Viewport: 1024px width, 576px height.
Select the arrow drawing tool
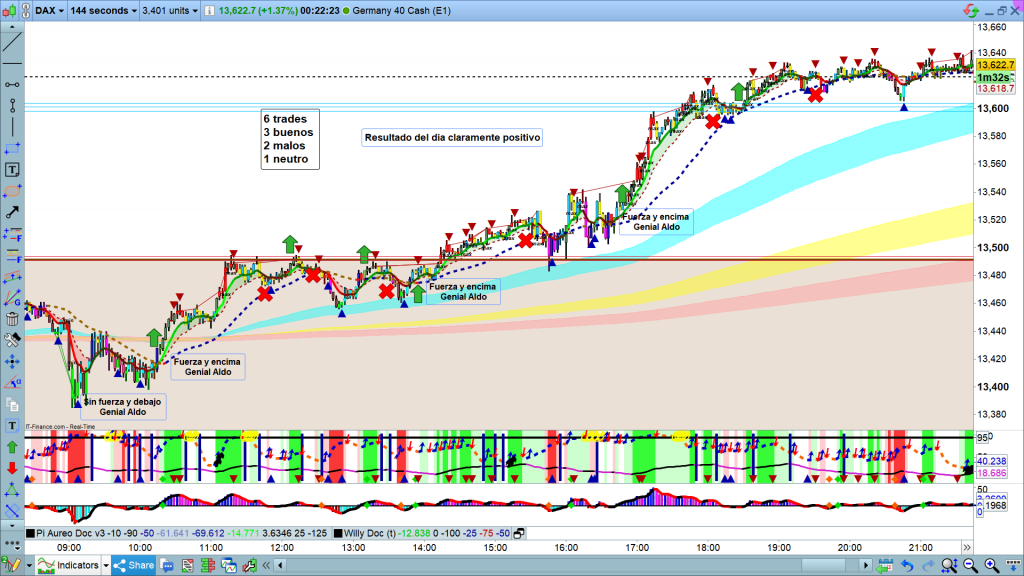click(12, 212)
